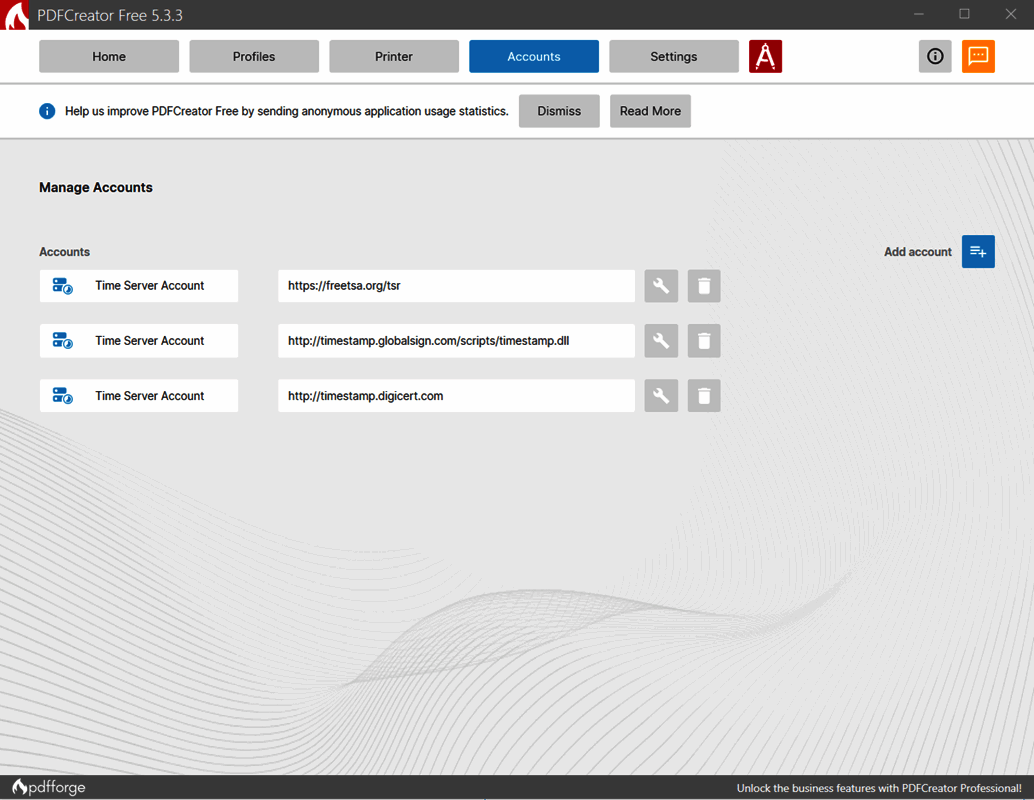
Task: Delete the freetsa.org time server account
Action: pos(704,286)
